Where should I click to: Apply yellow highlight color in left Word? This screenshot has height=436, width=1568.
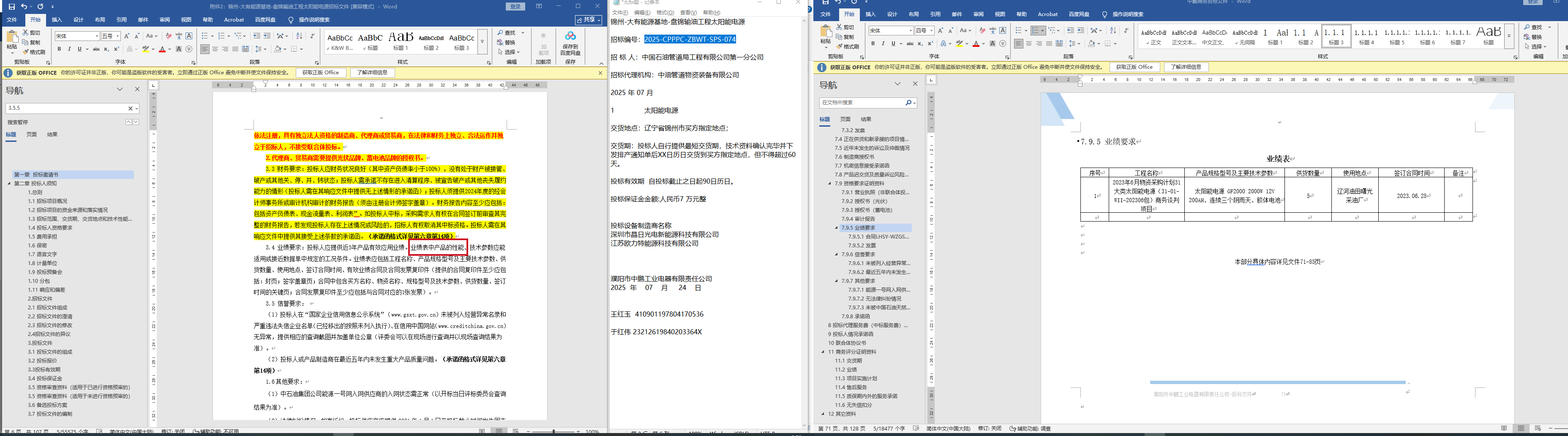[x=145, y=49]
